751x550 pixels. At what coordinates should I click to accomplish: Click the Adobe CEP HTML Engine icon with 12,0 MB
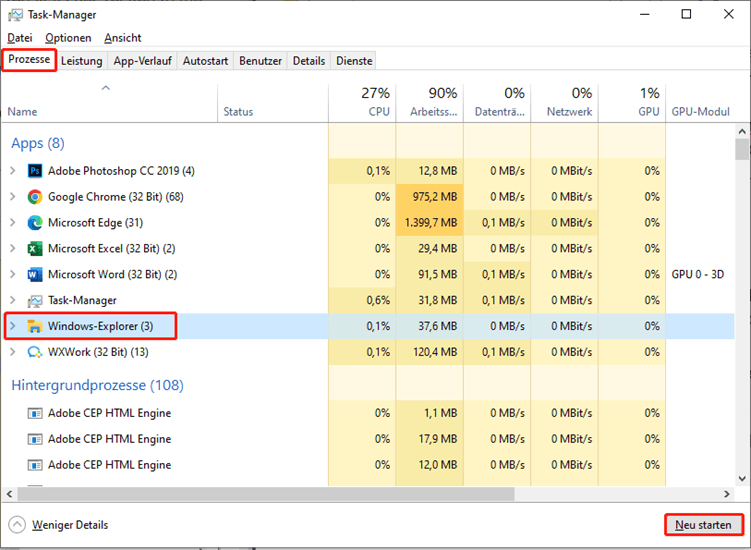click(35, 465)
